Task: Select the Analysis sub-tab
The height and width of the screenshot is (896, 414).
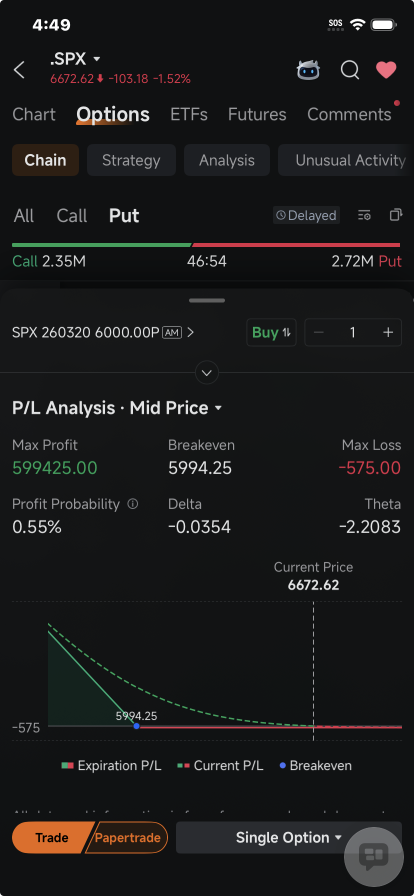Action: [x=227, y=161]
